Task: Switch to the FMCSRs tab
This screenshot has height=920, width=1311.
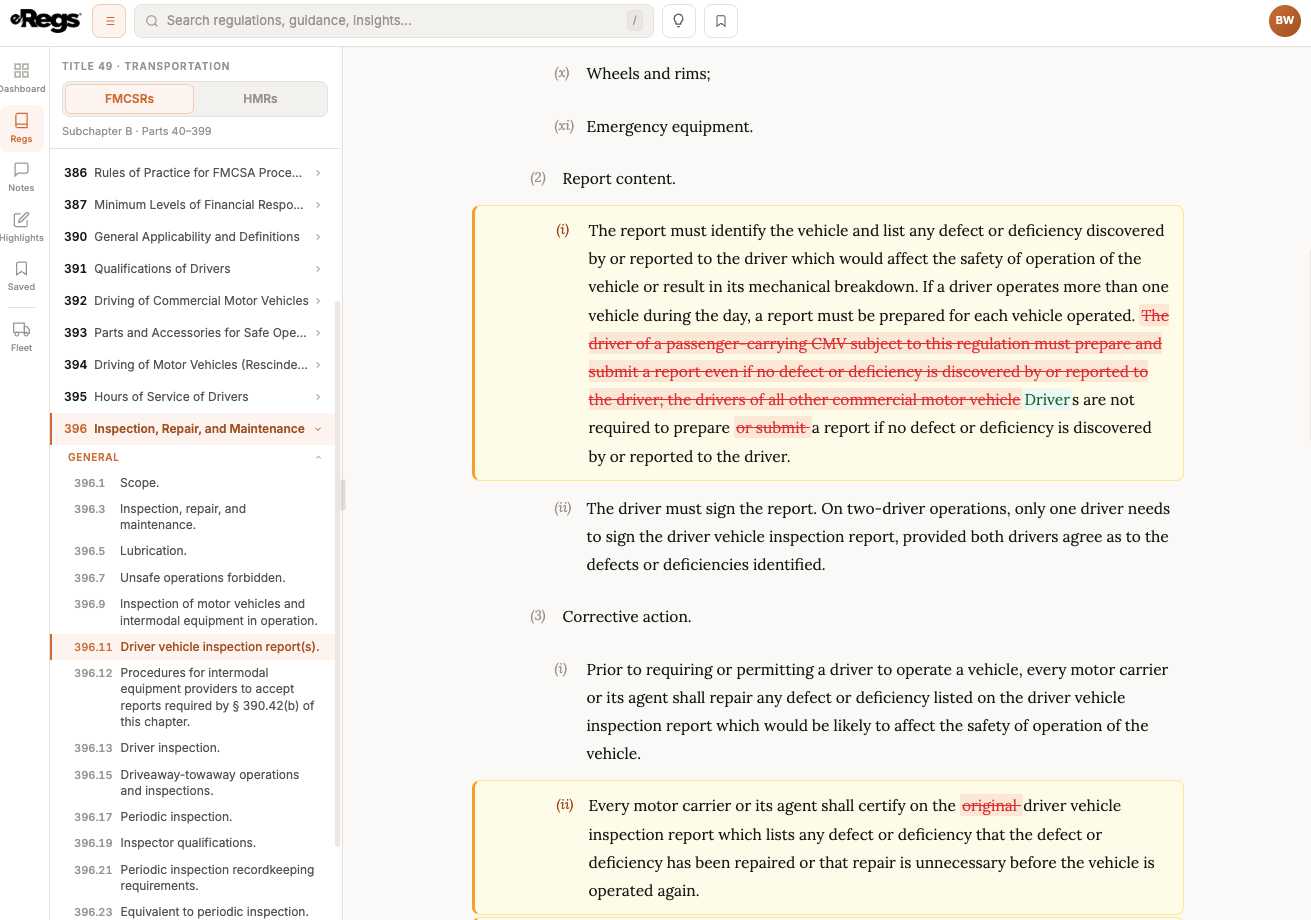Action: pyautogui.click(x=130, y=99)
